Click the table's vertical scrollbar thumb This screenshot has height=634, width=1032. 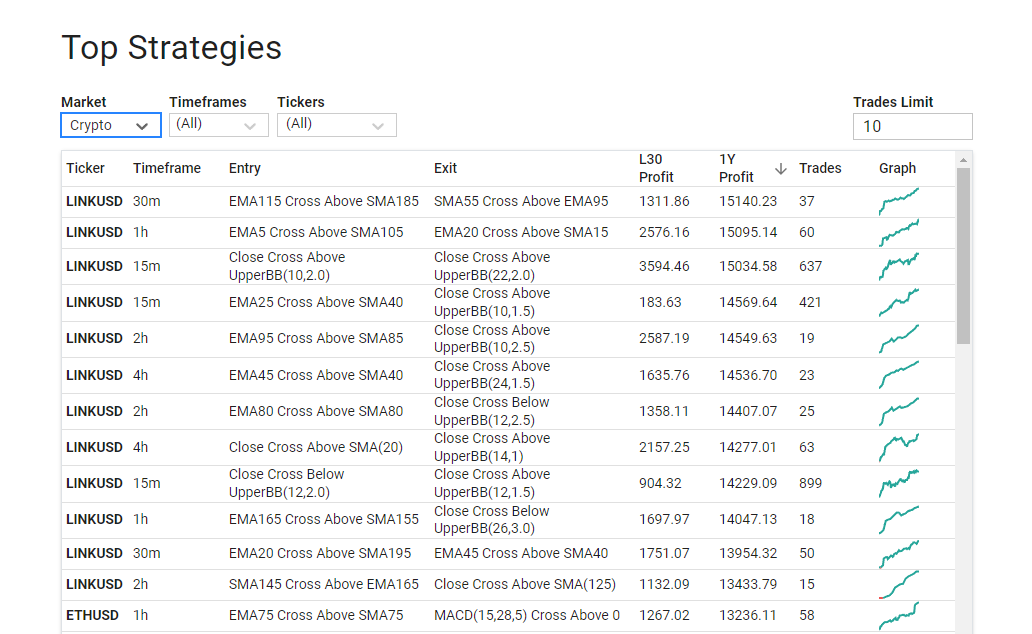pyautogui.click(x=963, y=255)
